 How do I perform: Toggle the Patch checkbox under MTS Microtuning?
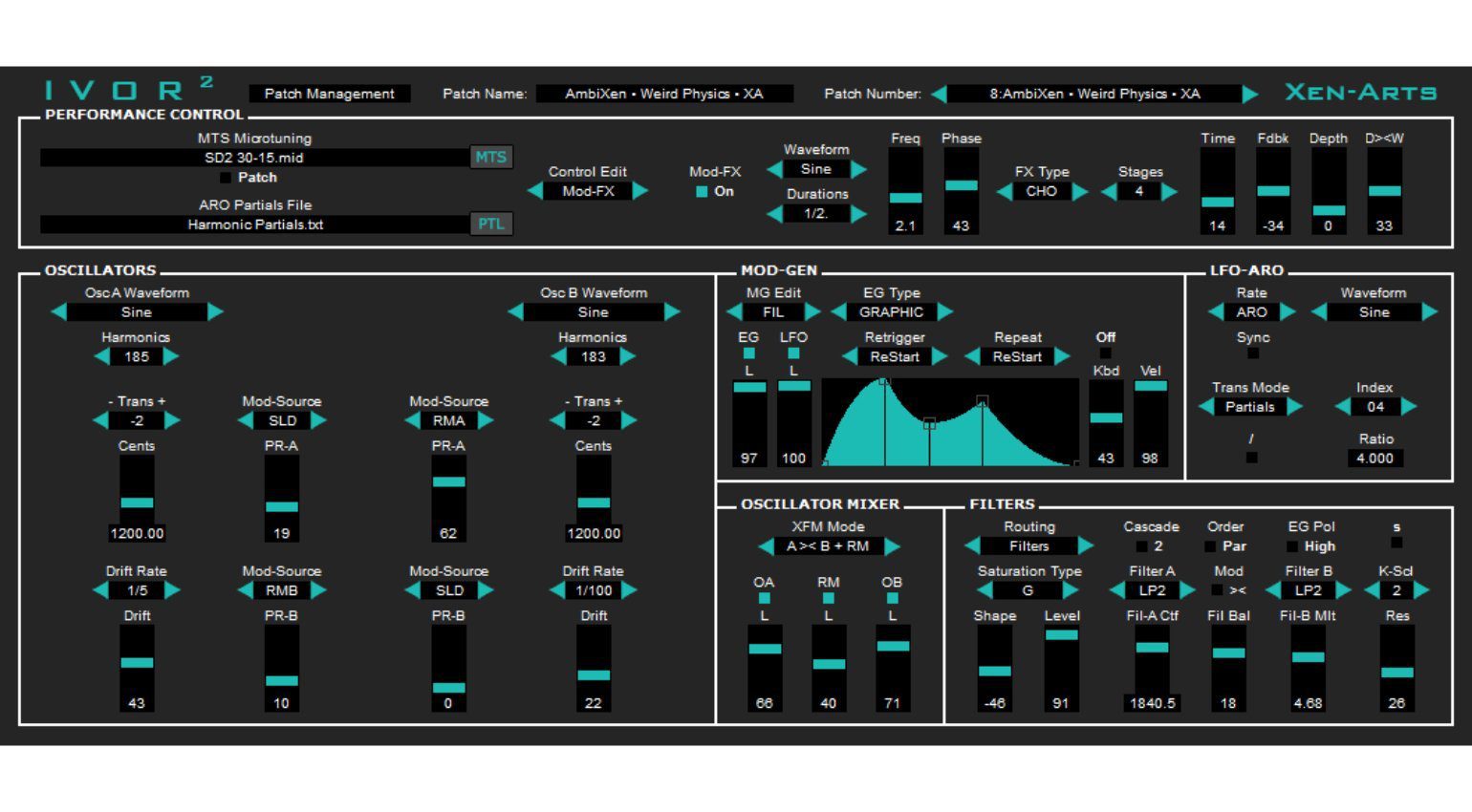226,178
